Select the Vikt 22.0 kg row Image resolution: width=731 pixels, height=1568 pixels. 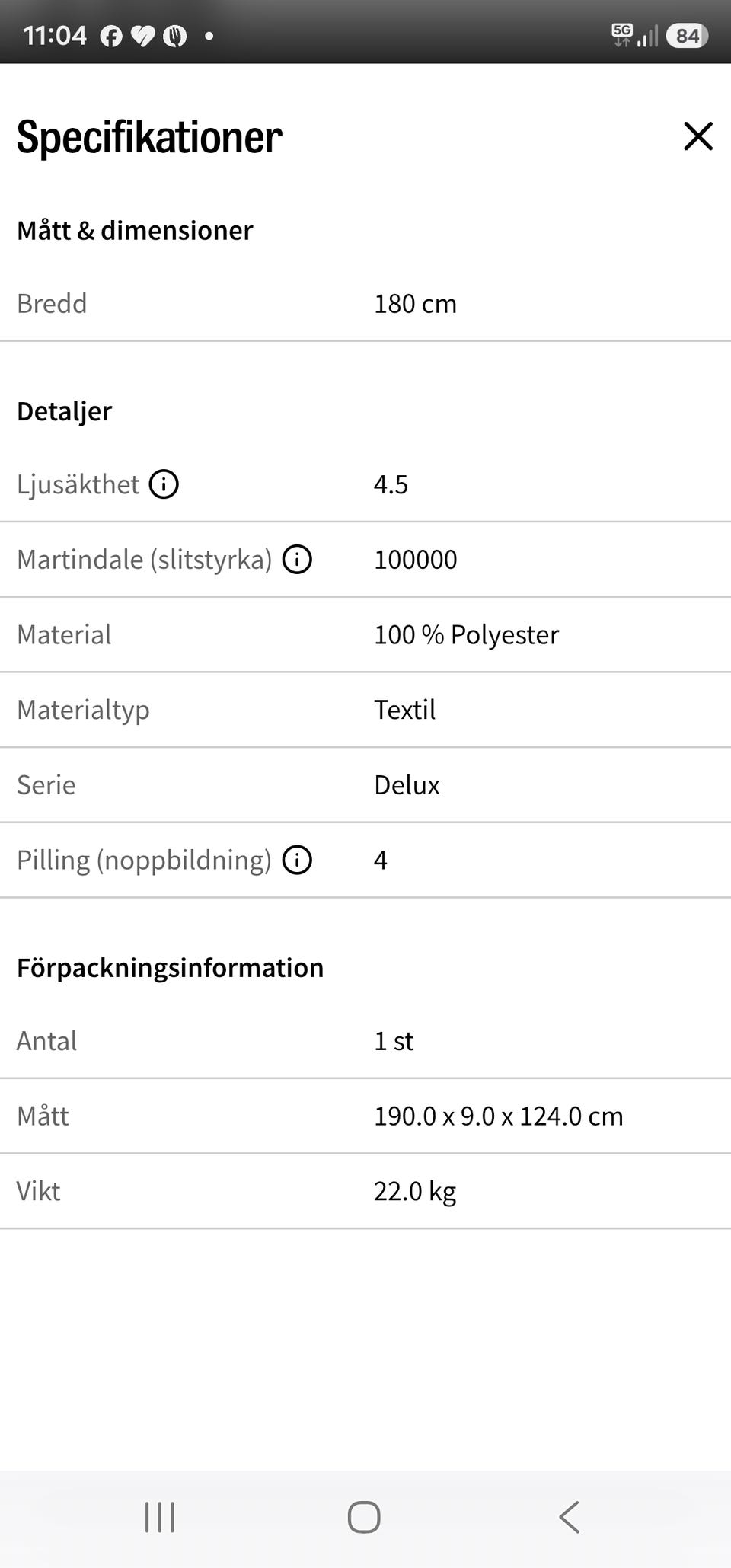[365, 1191]
